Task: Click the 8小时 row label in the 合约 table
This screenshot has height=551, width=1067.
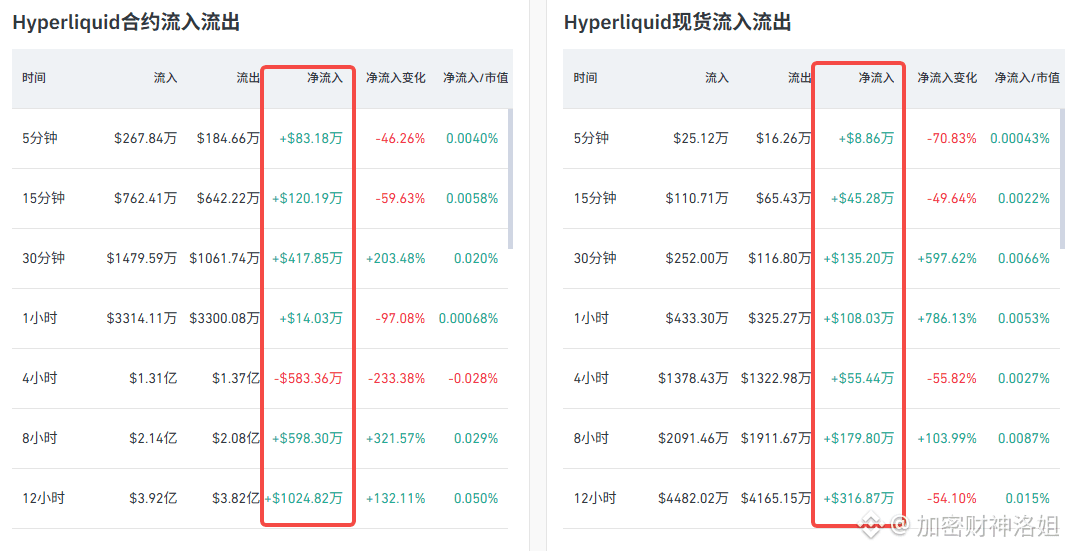Action: click(39, 437)
